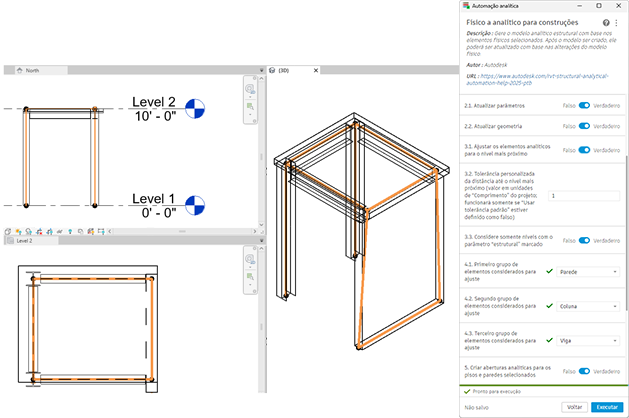Image resolution: width=629 pixels, height=418 pixels.
Task: Close the (3D) view tab
Action: pyautogui.click(x=316, y=70)
